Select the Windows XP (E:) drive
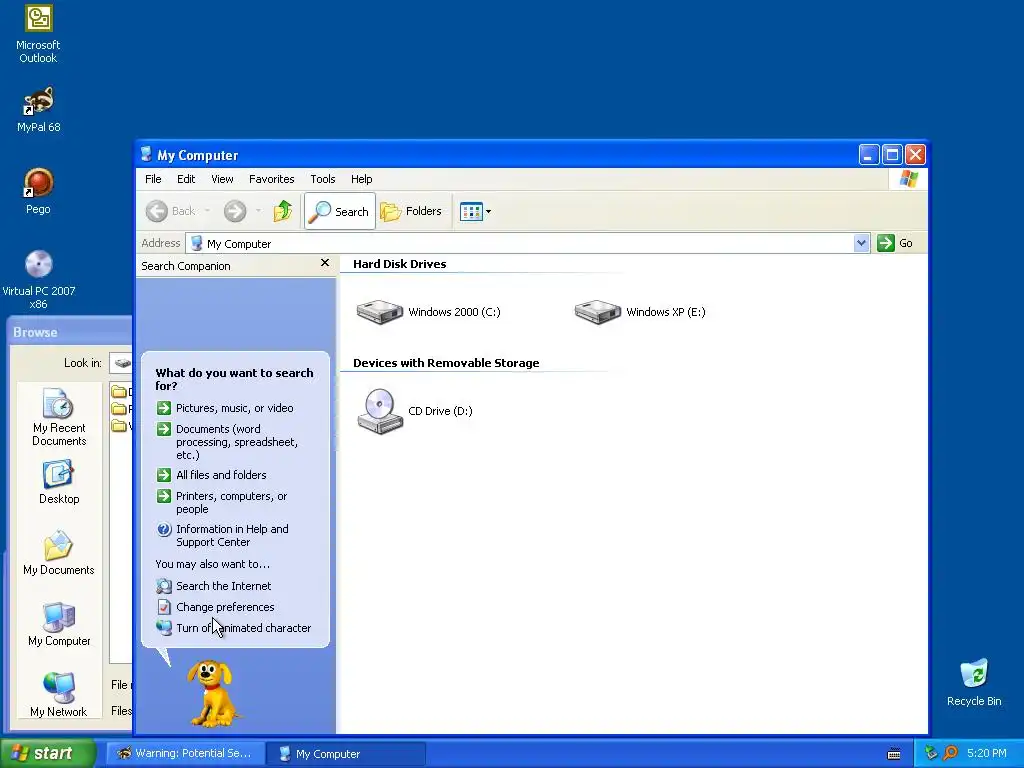 coord(640,312)
